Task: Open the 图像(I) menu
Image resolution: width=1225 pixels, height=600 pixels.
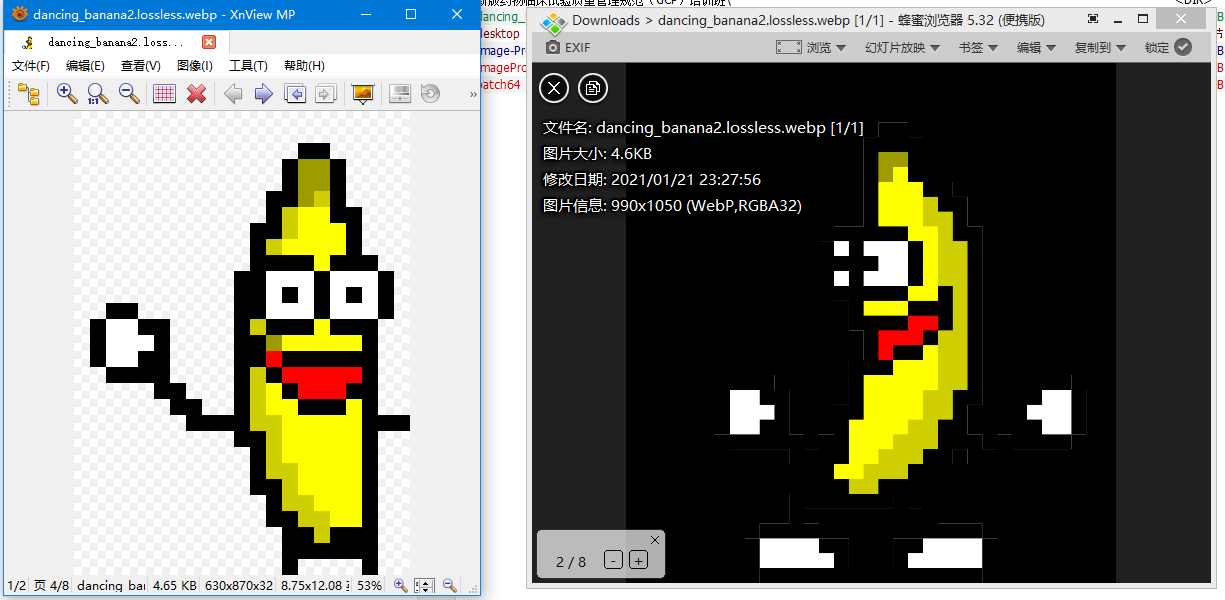Action: [x=195, y=66]
